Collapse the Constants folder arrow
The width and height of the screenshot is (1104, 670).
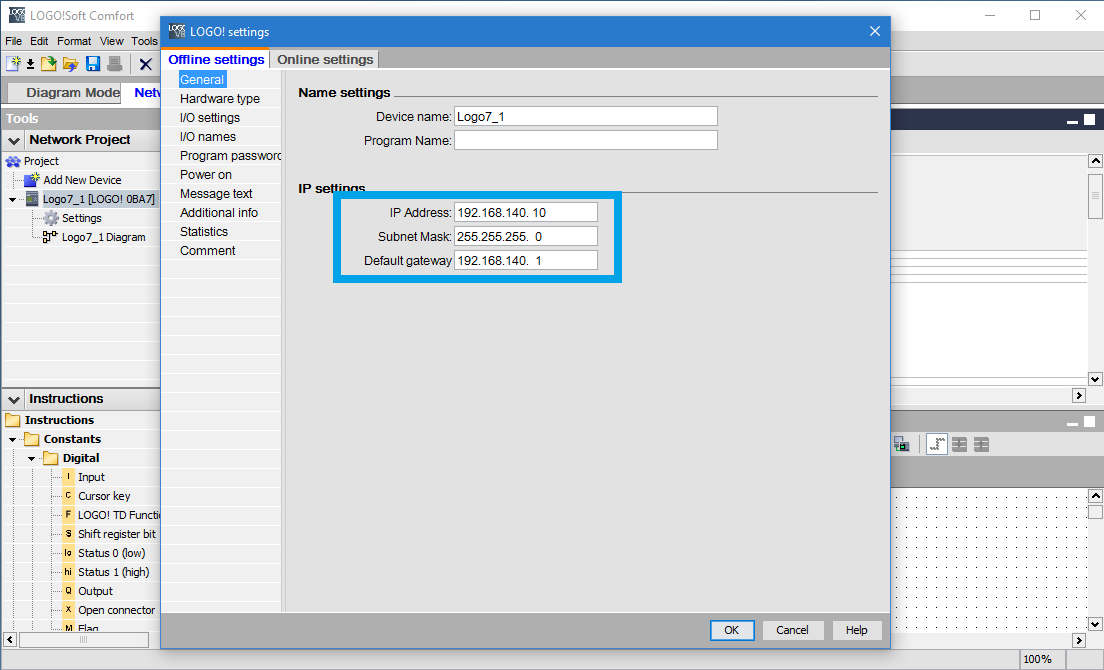[13, 440]
